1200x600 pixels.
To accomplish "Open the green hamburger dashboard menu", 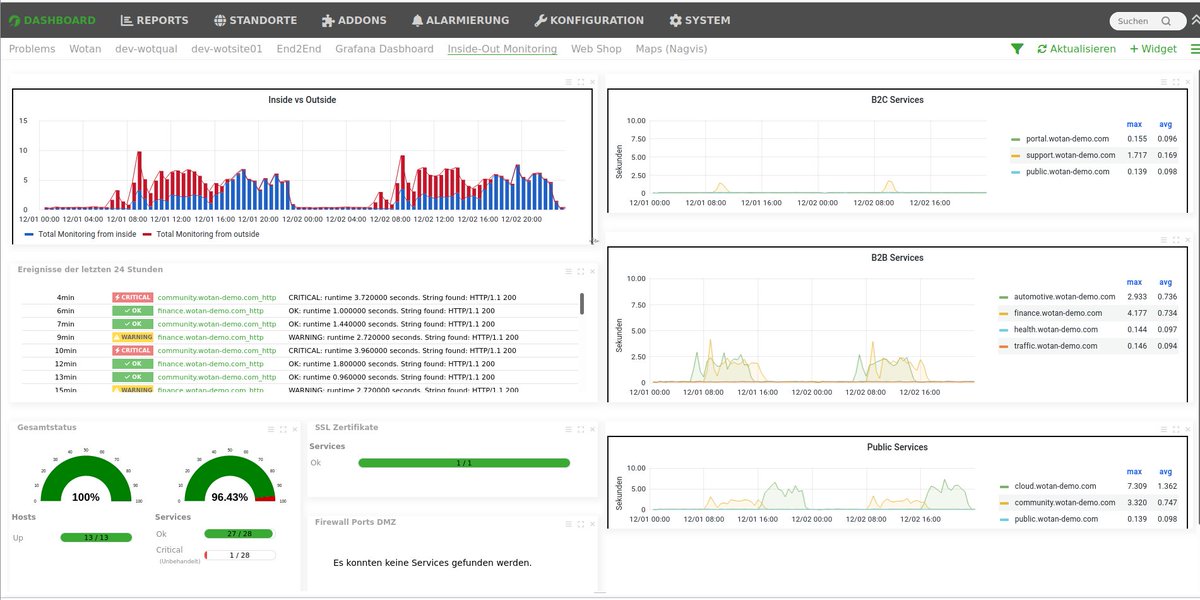I will [1195, 48].
